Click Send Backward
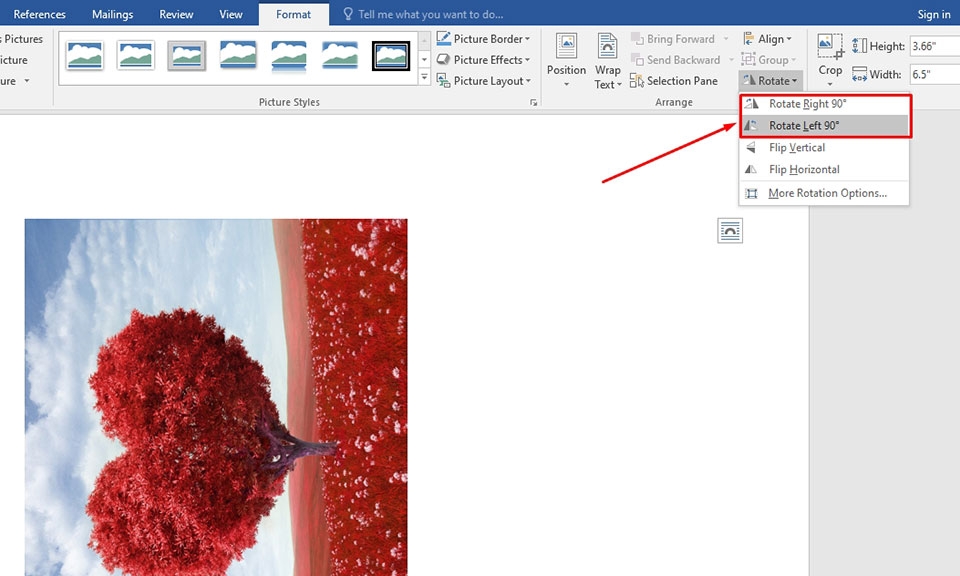 [683, 59]
